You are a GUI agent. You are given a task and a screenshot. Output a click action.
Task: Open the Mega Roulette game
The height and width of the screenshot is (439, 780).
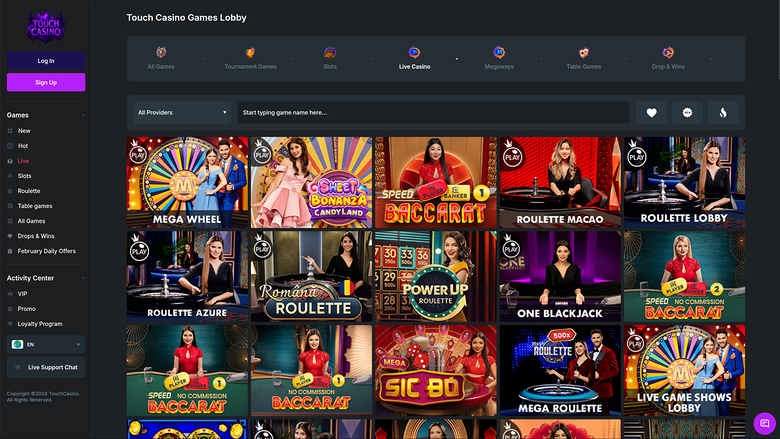[x=560, y=370]
